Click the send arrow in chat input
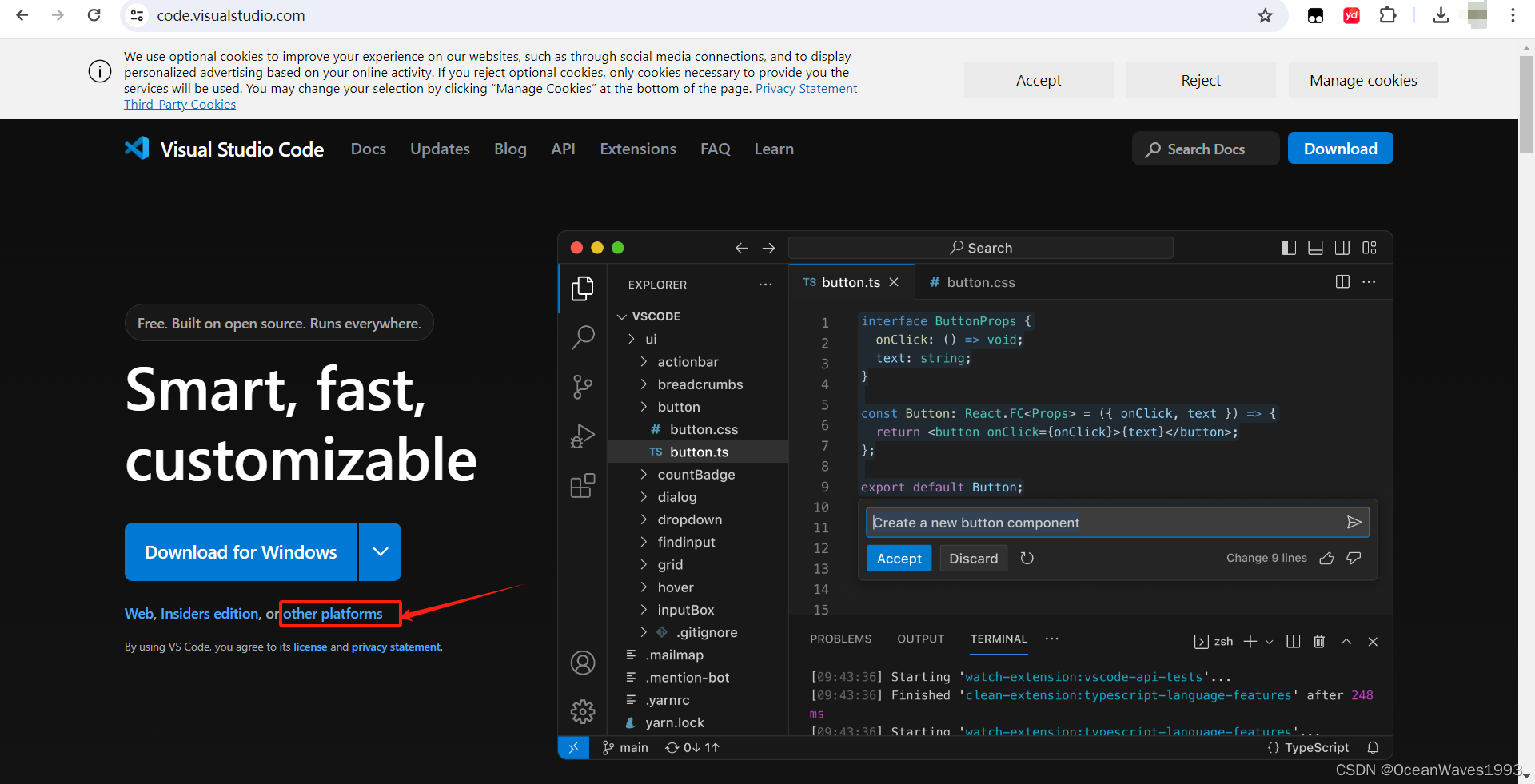The height and width of the screenshot is (784, 1535). 1354,523
